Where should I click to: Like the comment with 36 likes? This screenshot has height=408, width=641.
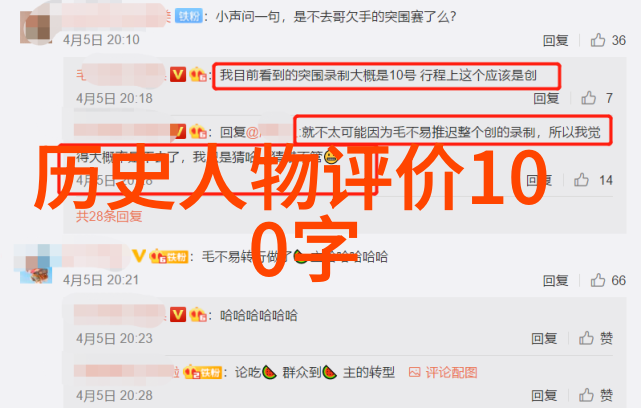[x=598, y=40]
